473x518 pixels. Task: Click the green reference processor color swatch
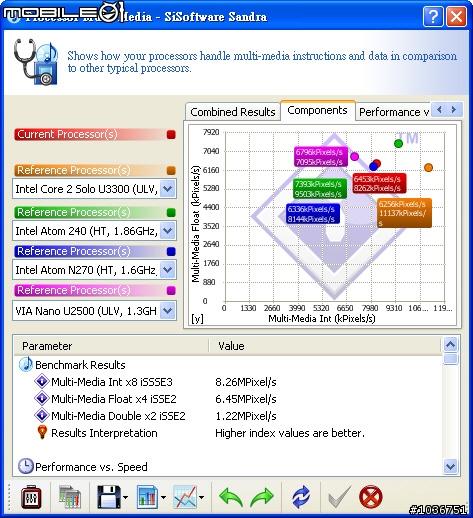point(171,213)
